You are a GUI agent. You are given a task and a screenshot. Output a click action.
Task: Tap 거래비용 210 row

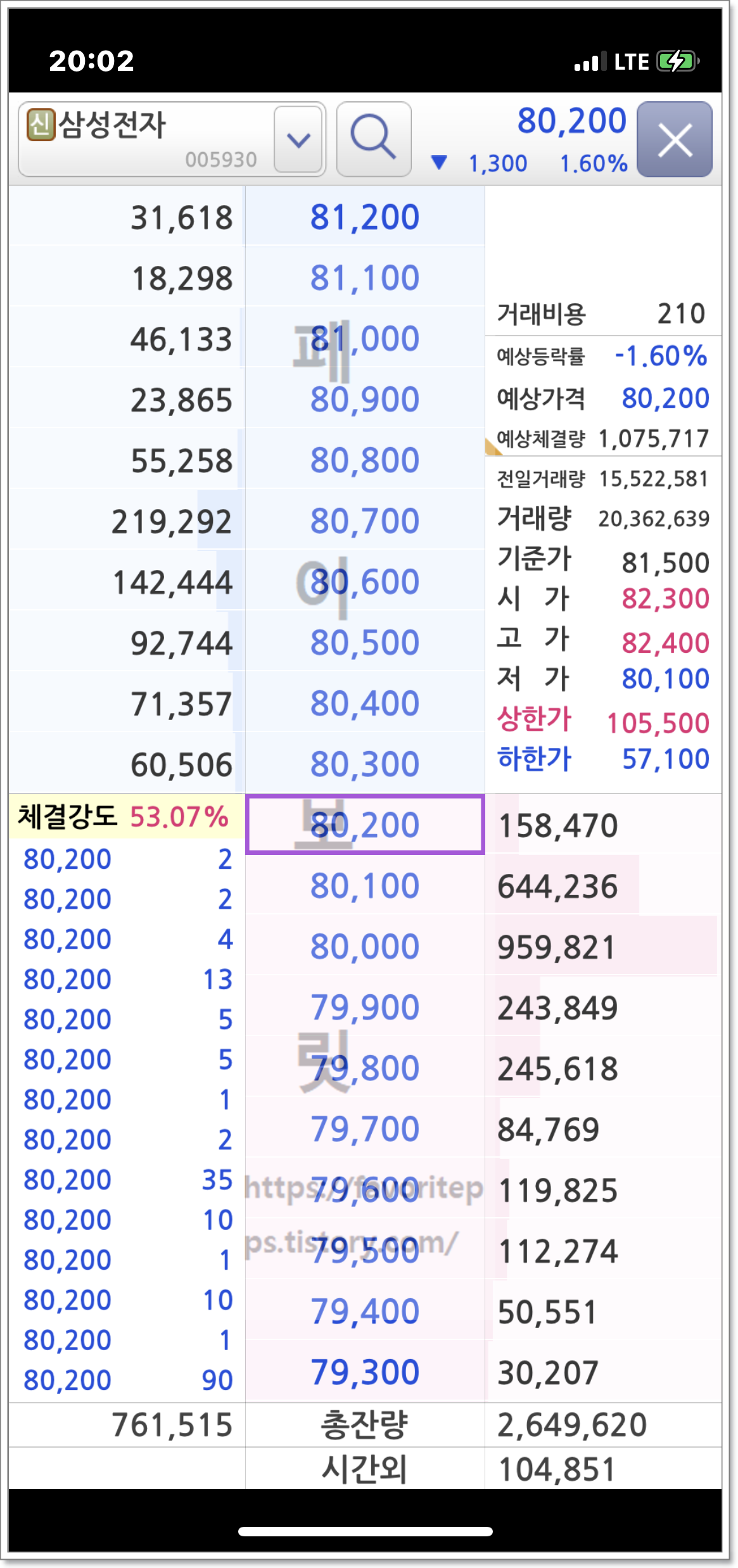pos(603,313)
